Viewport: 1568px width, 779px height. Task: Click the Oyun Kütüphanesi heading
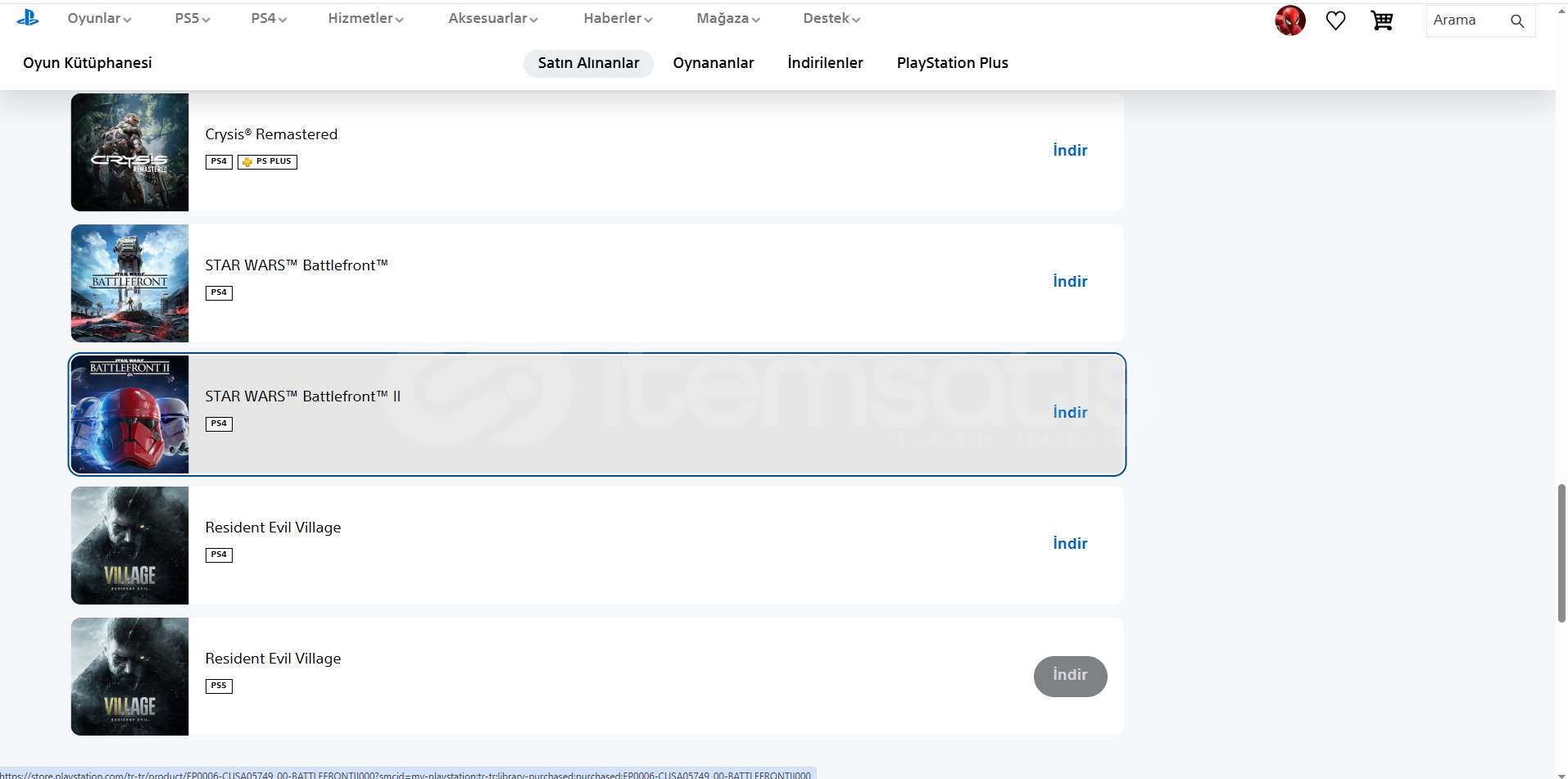pos(88,63)
